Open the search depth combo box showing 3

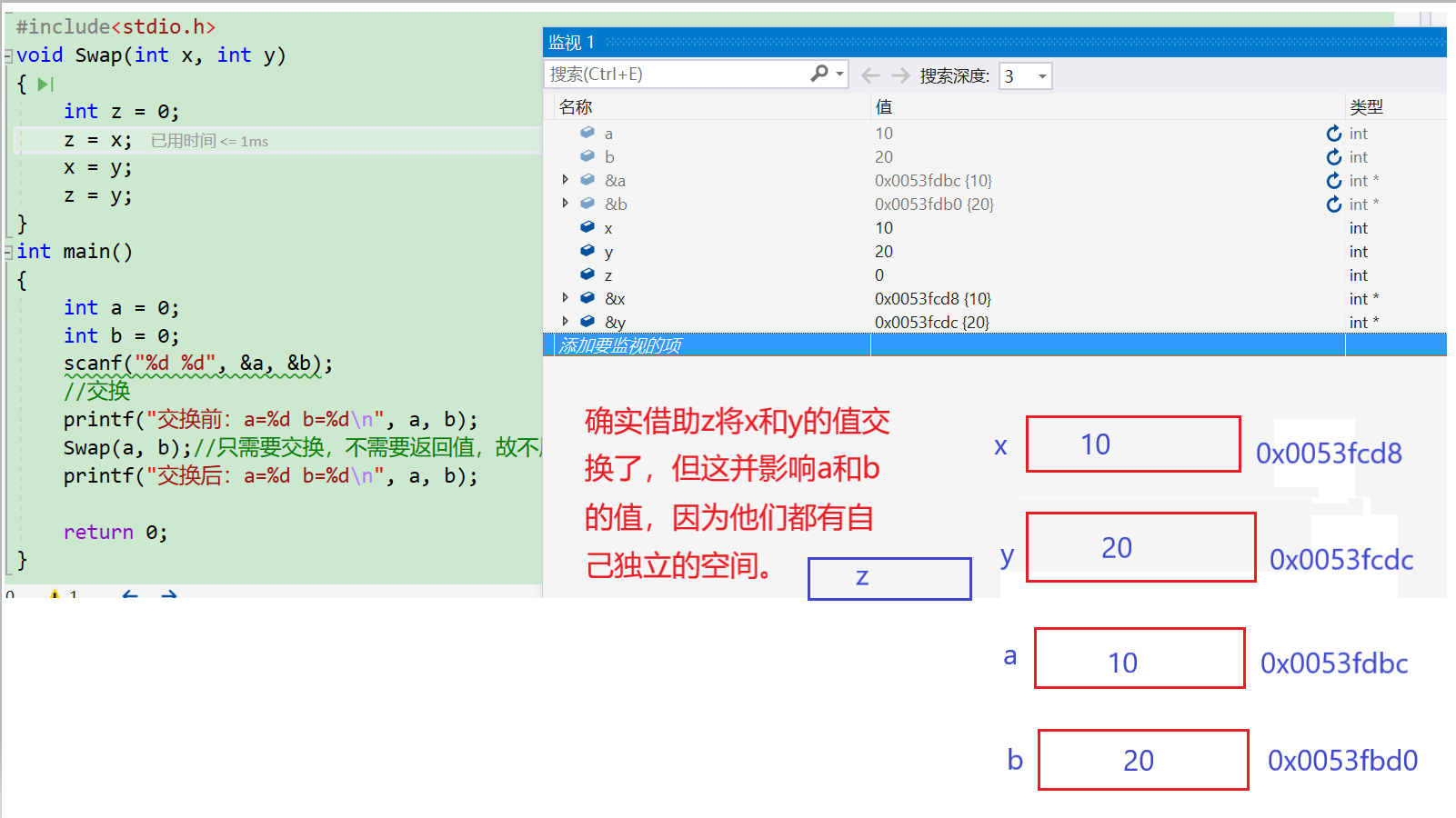[1025, 76]
